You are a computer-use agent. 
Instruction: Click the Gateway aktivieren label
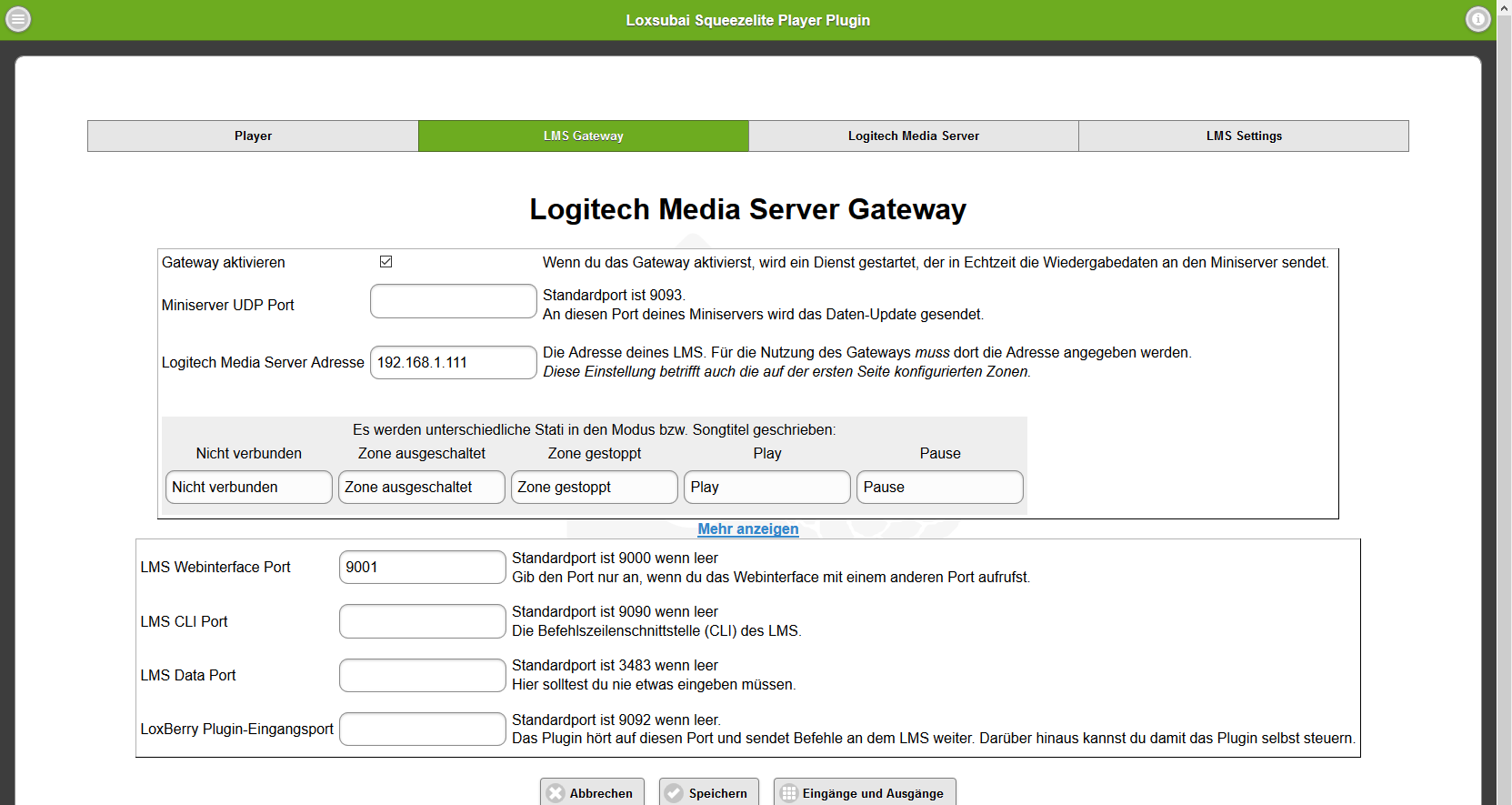click(224, 262)
